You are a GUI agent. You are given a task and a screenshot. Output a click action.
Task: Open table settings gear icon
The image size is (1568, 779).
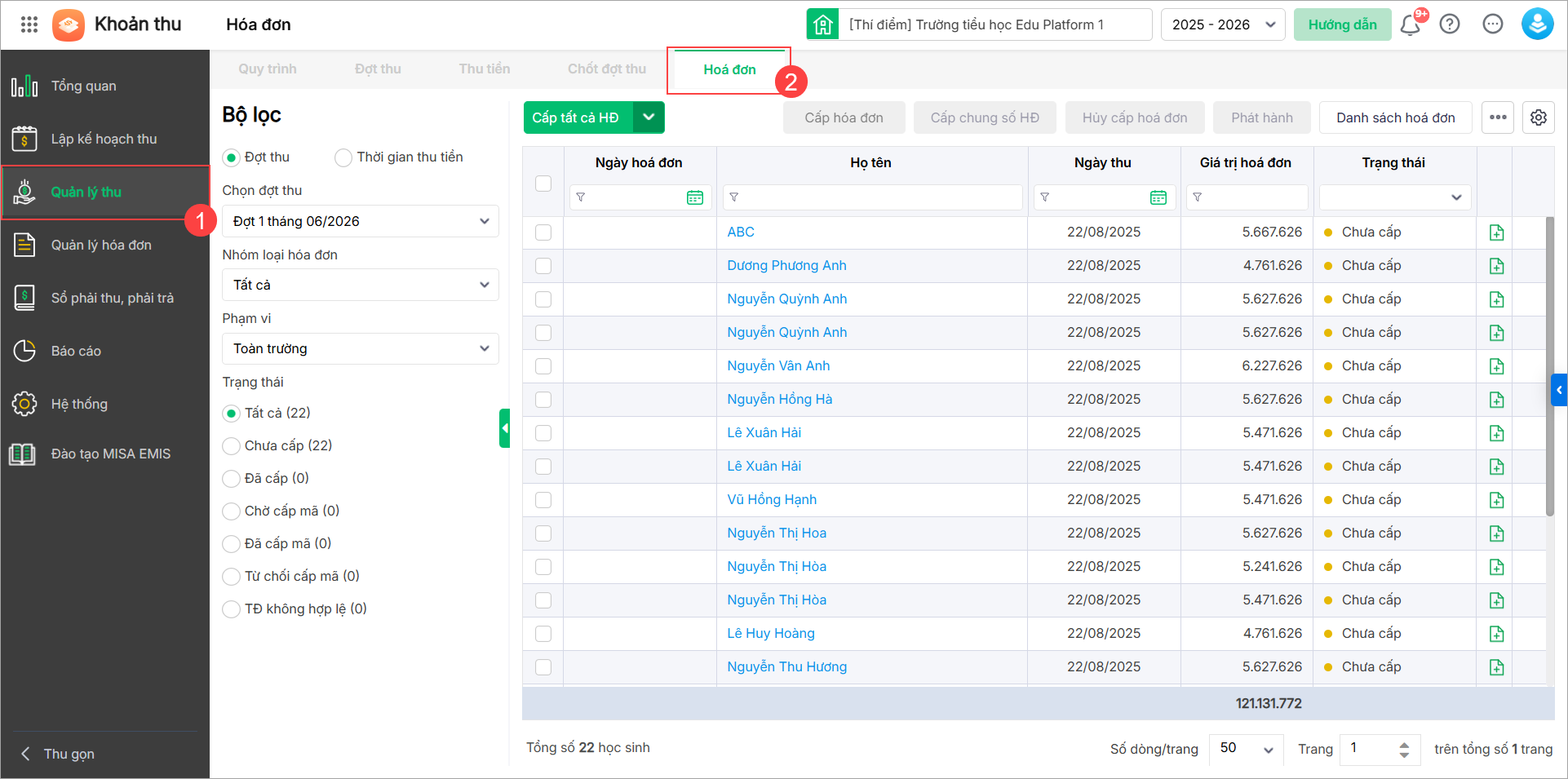pos(1539,117)
